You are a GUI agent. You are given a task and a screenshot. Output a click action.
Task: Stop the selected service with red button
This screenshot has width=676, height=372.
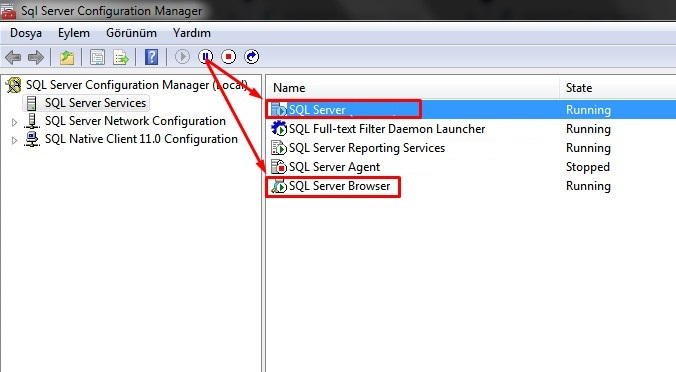(228, 56)
